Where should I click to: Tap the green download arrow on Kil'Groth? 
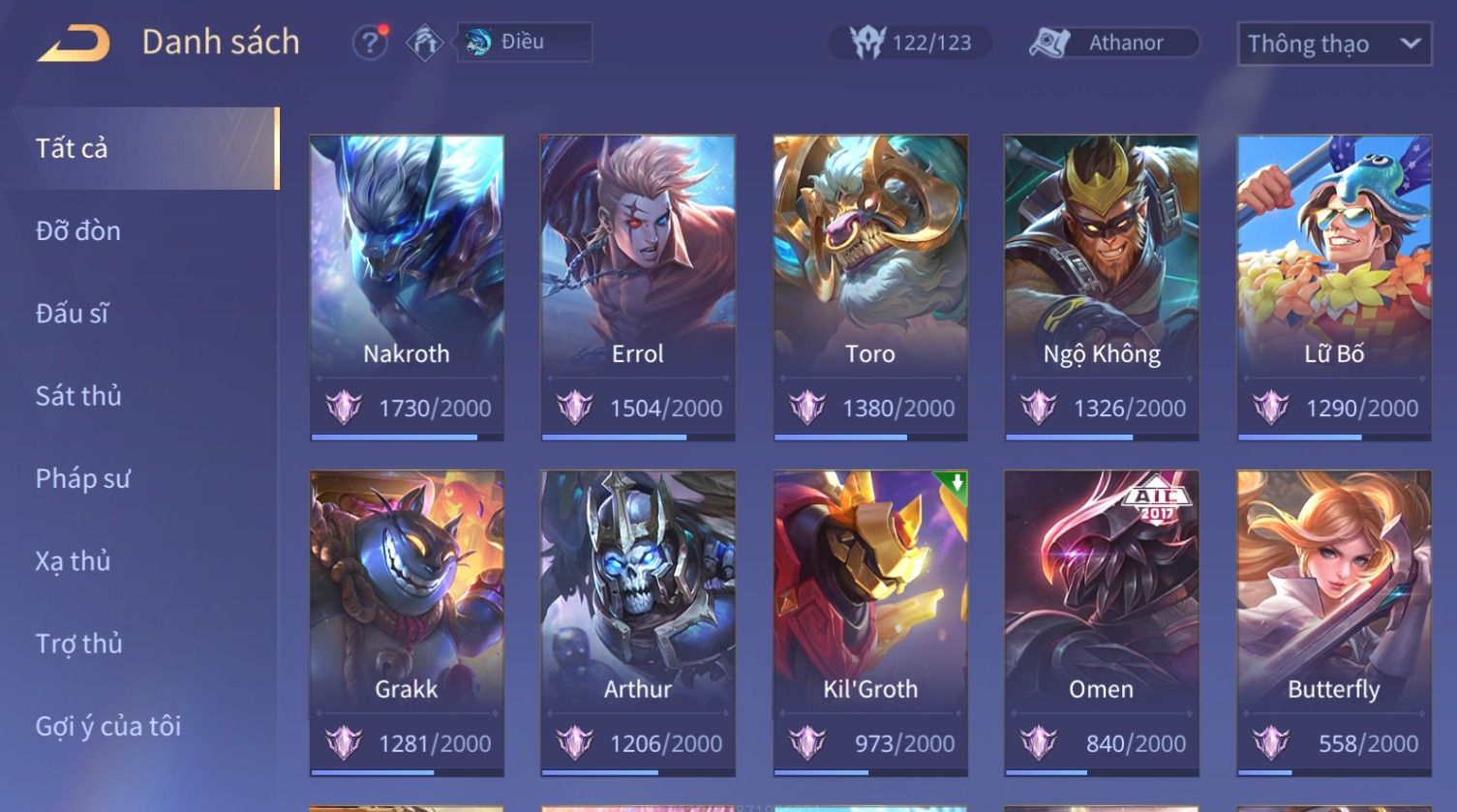coord(955,483)
